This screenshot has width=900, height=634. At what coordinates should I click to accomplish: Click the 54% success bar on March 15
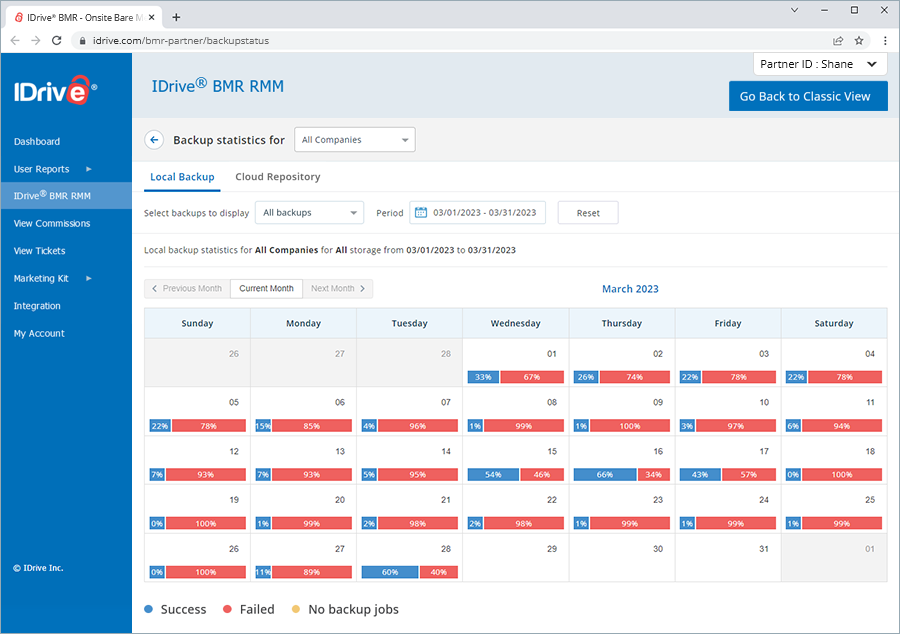click(x=493, y=474)
